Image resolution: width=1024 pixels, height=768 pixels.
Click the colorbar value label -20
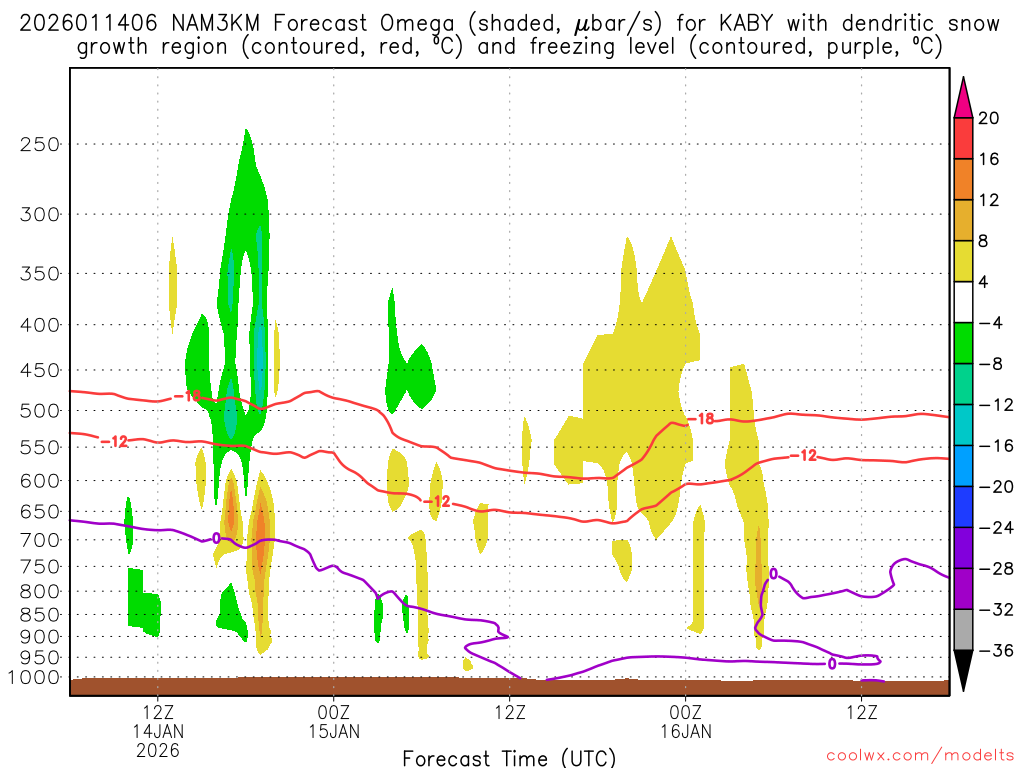click(x=996, y=487)
